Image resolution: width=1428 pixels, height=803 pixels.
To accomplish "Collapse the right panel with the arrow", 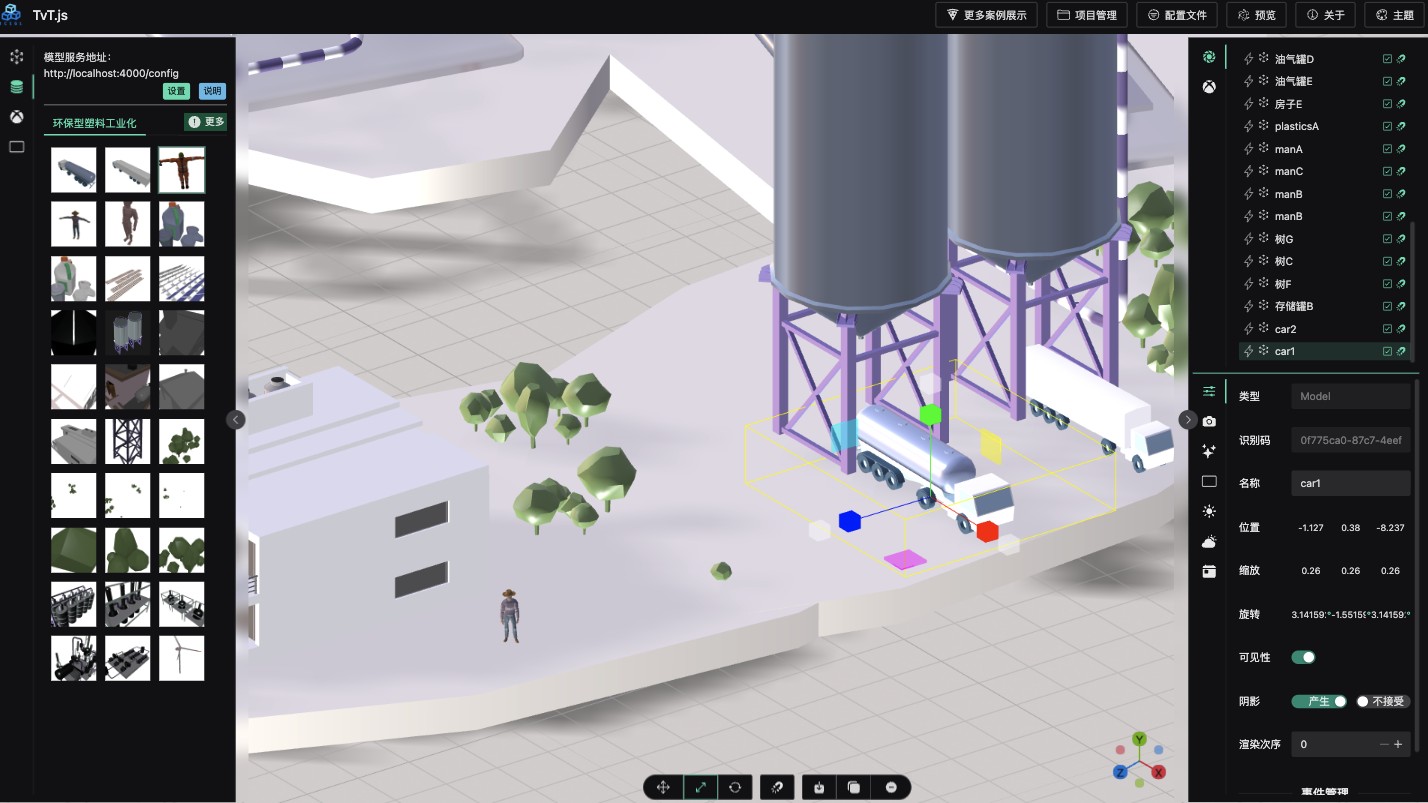I will (x=1188, y=420).
